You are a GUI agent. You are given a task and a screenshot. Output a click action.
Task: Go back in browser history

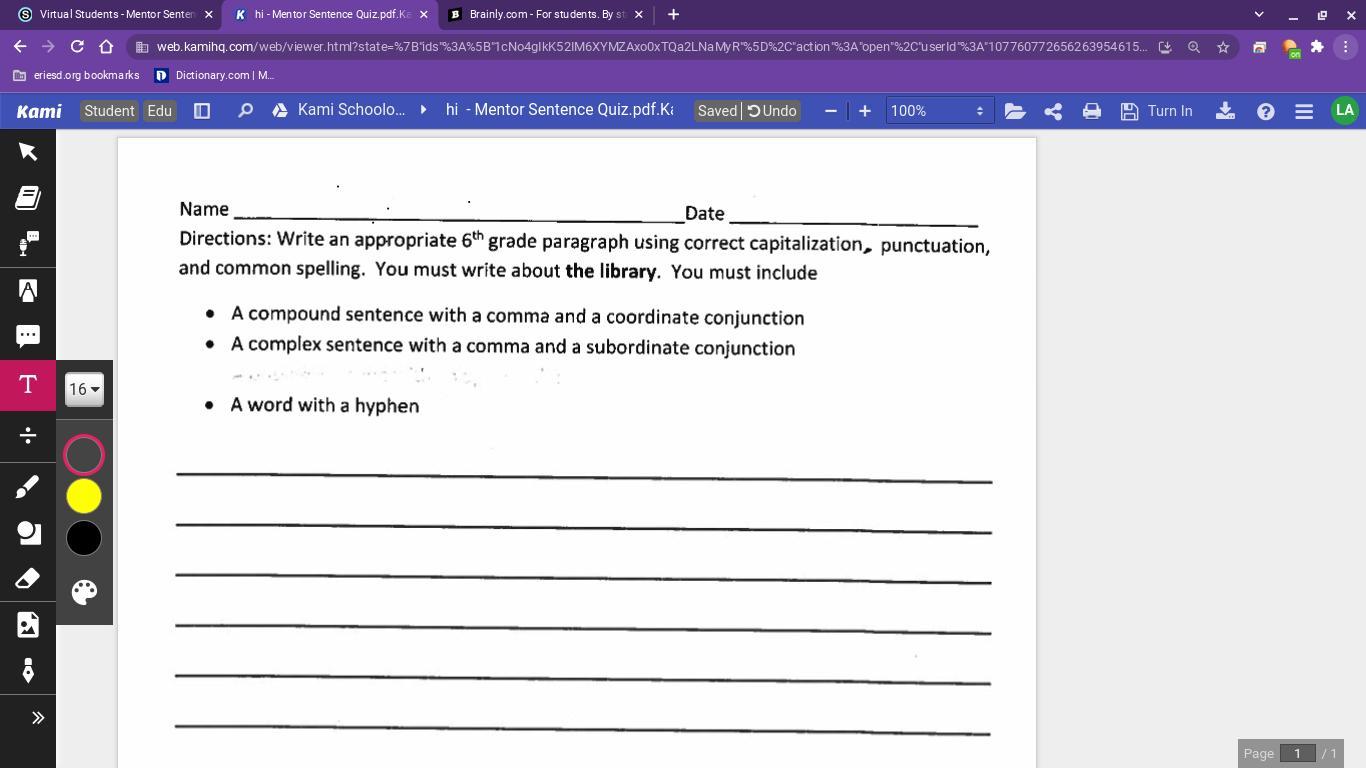click(20, 46)
